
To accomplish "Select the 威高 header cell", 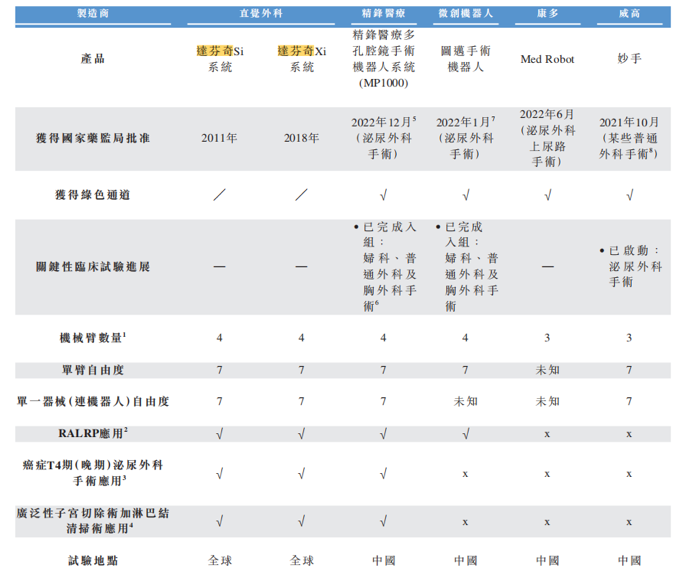I will (629, 13).
